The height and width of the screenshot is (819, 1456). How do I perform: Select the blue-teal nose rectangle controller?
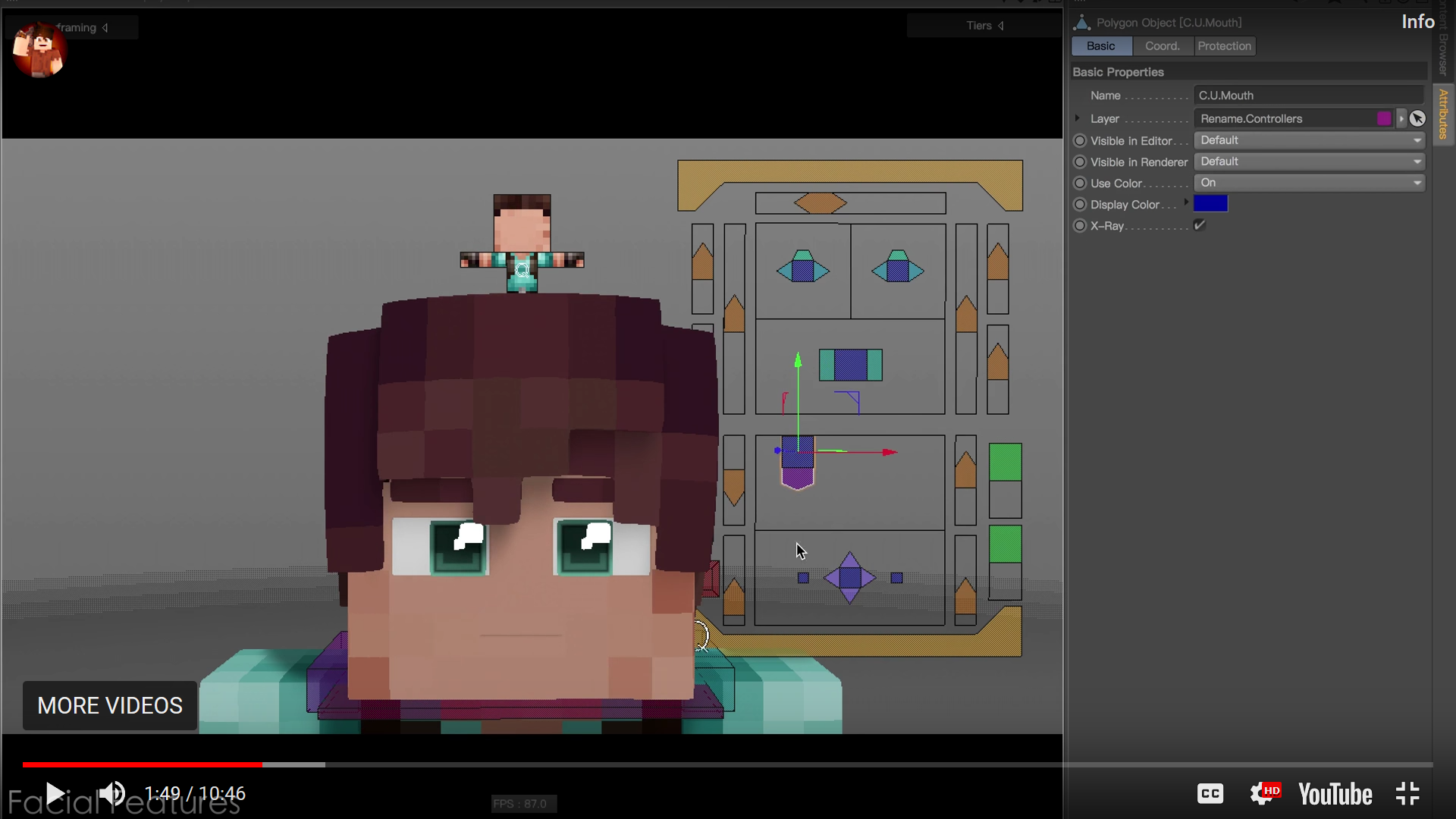(x=851, y=365)
